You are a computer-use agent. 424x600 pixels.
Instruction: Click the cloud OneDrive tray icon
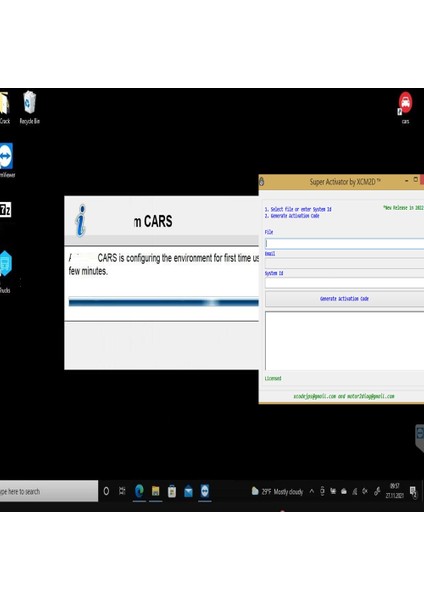[x=344, y=491]
